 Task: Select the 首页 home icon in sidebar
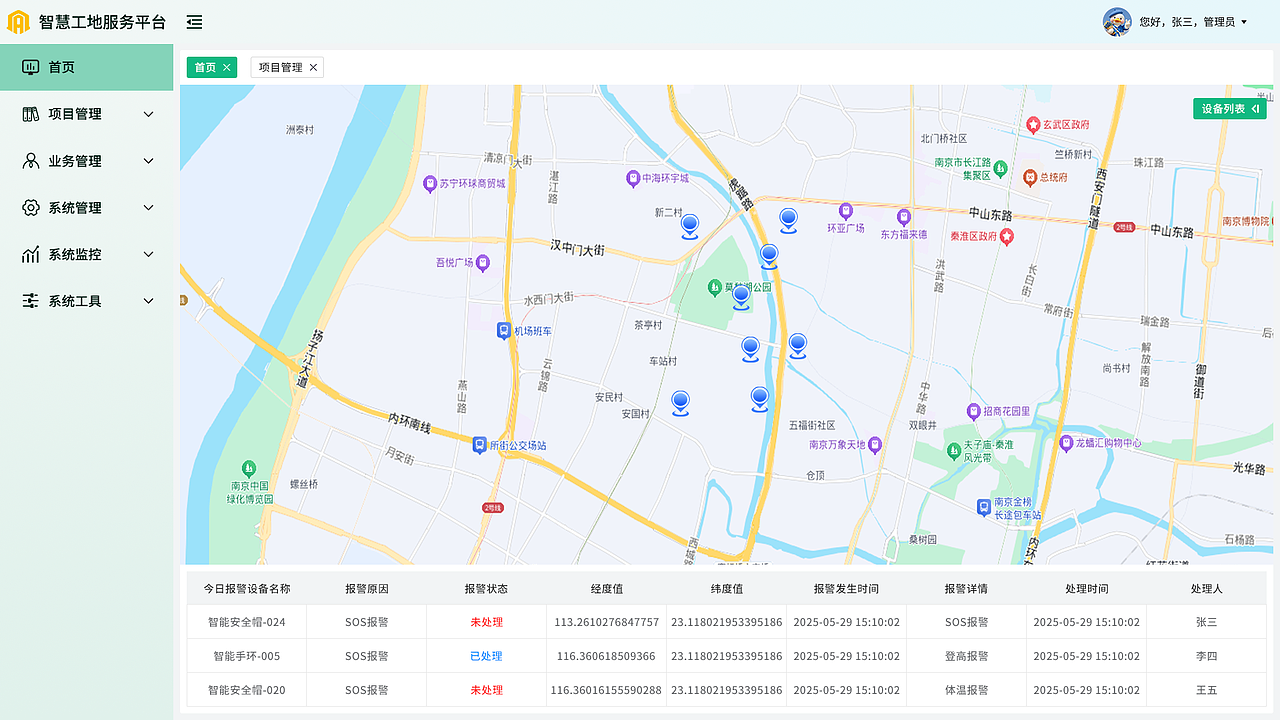click(31, 67)
